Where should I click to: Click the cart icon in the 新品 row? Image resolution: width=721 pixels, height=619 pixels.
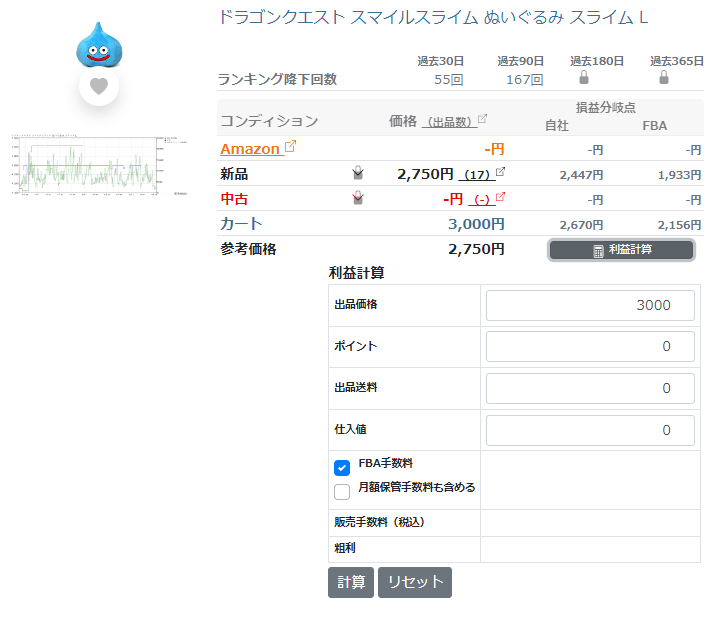pyautogui.click(x=358, y=173)
